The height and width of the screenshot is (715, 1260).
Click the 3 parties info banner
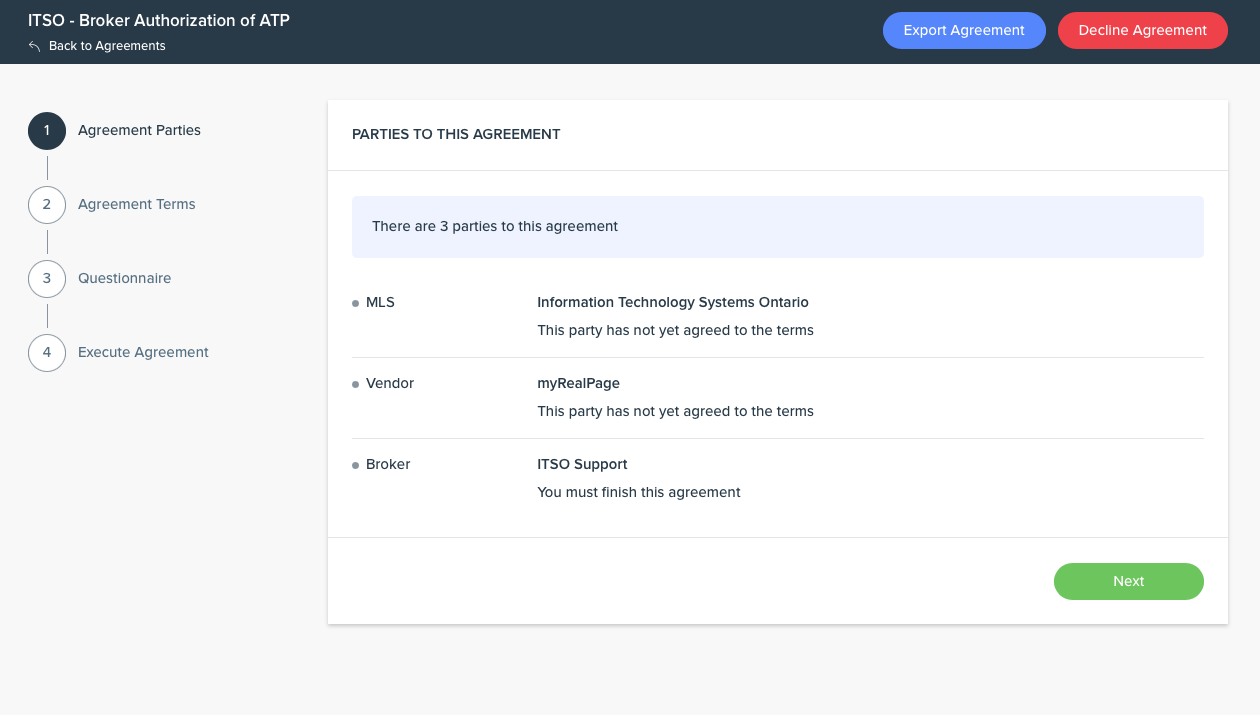(777, 227)
